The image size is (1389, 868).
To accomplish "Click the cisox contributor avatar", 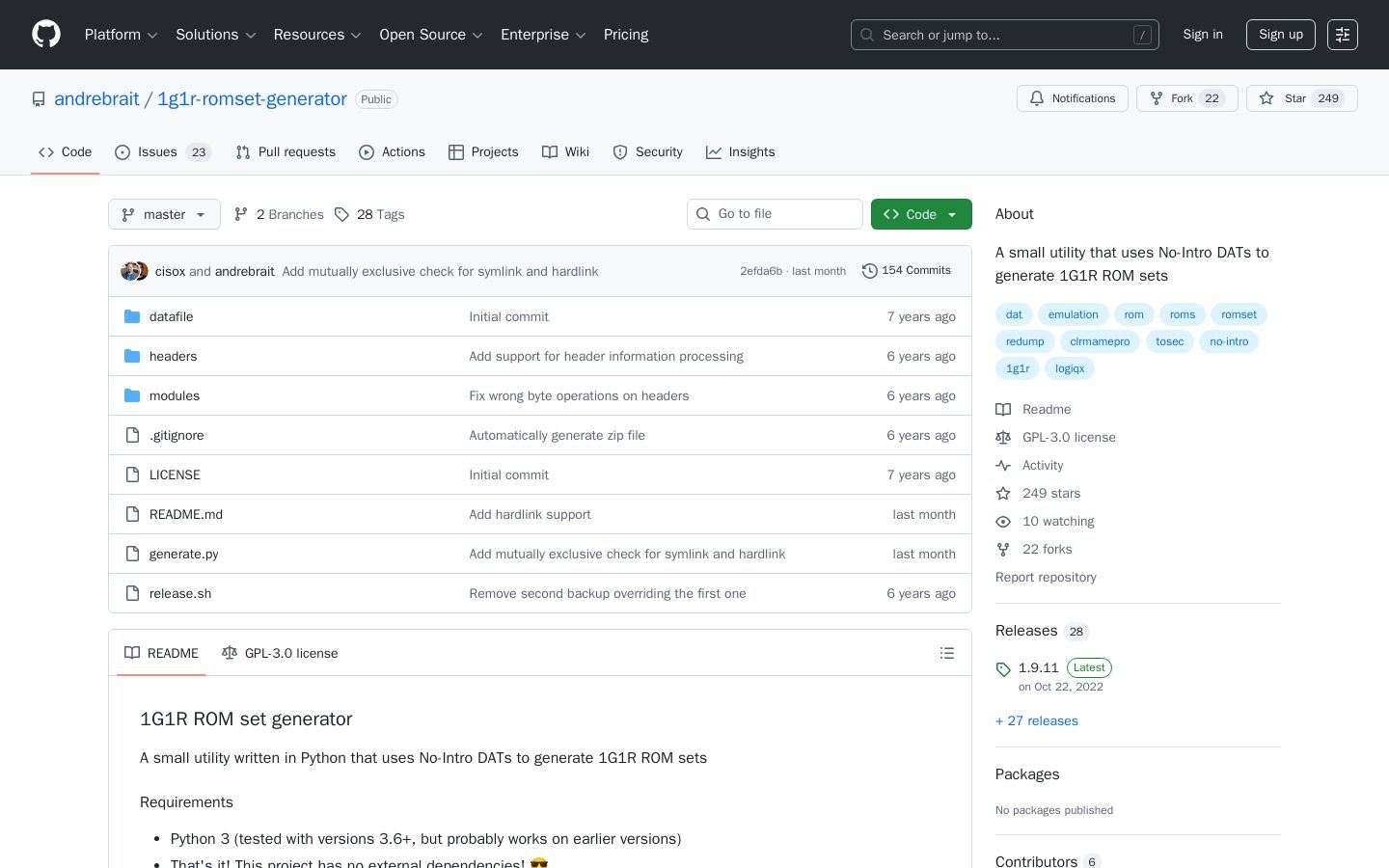I will coord(129,271).
